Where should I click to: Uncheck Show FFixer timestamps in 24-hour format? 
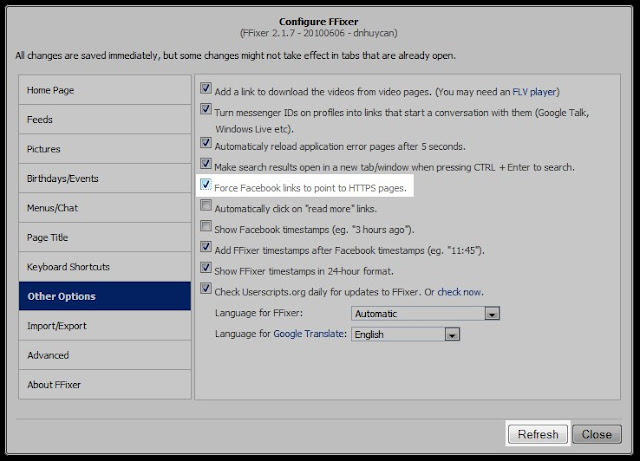coord(206,267)
